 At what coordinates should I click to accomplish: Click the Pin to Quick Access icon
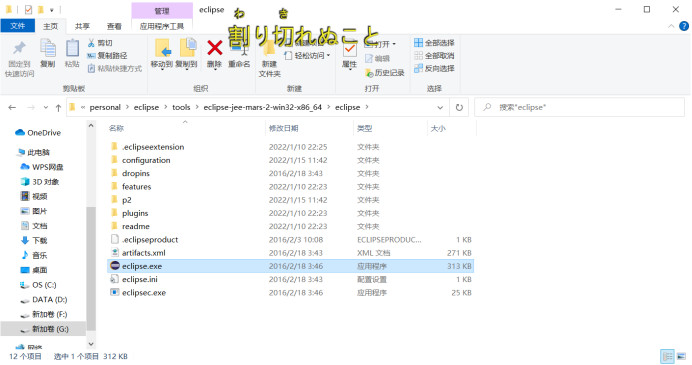coord(19,49)
